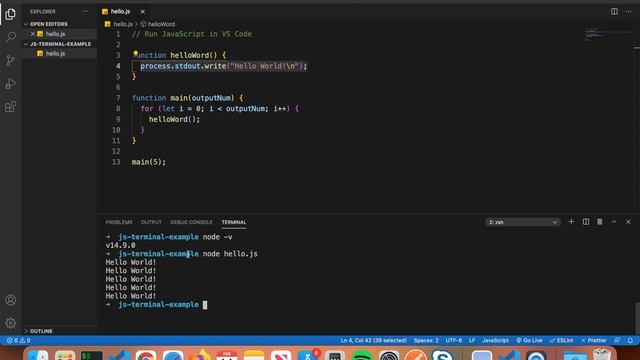Click the ESLint status item
Screen dimensions: 640x360
tap(561, 340)
